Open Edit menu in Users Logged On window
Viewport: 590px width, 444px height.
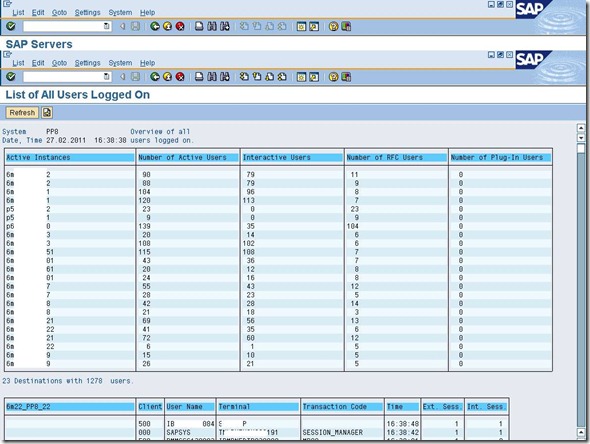pos(38,63)
